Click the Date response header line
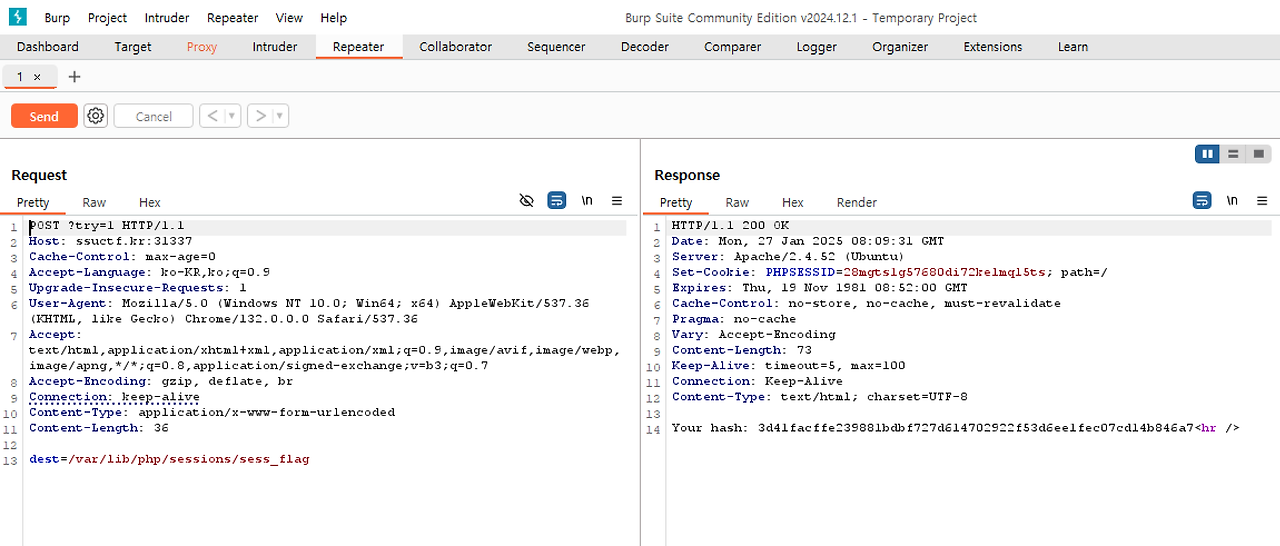This screenshot has width=1280, height=546. [808, 241]
